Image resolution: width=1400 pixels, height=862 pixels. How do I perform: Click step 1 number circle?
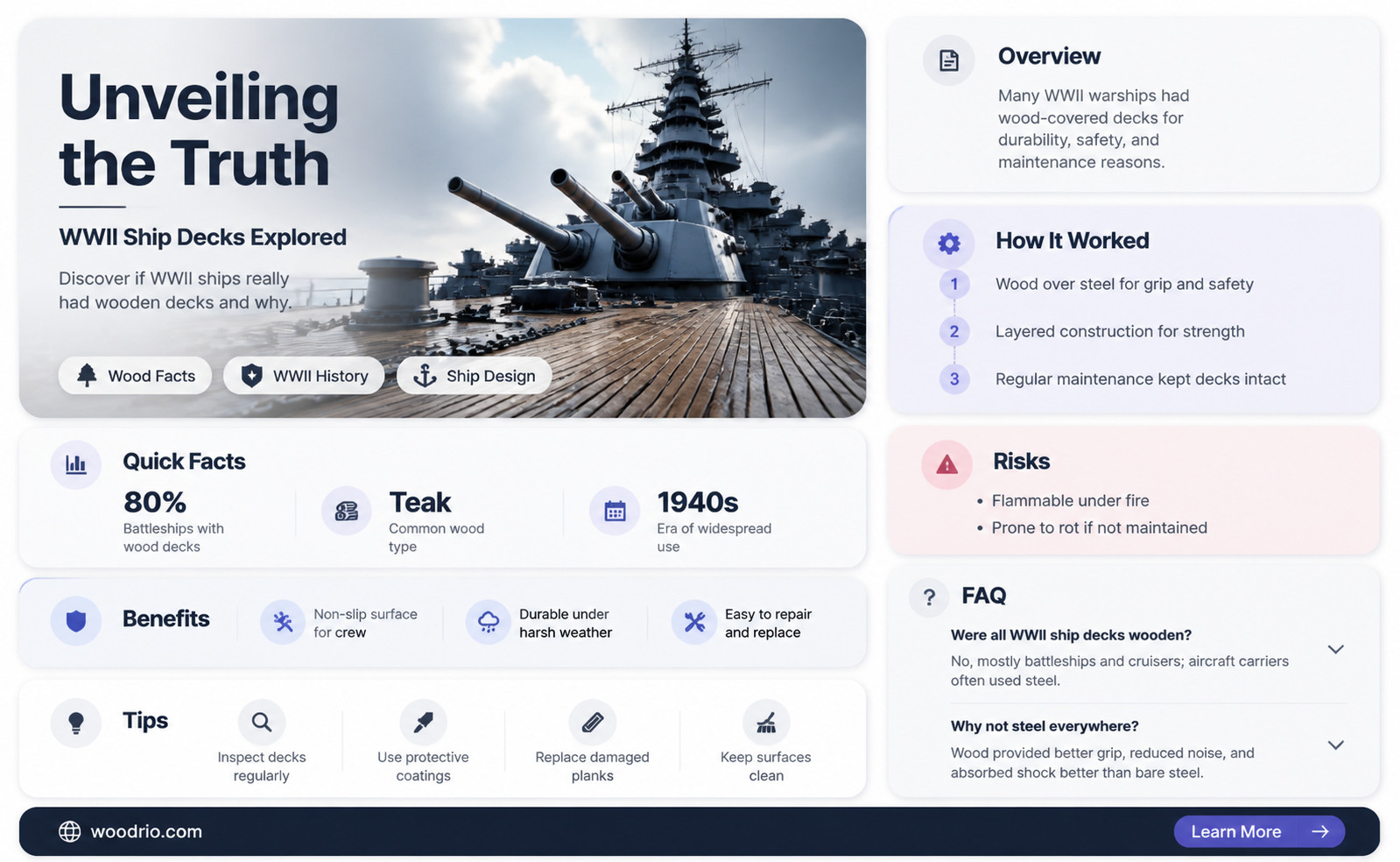(x=954, y=284)
